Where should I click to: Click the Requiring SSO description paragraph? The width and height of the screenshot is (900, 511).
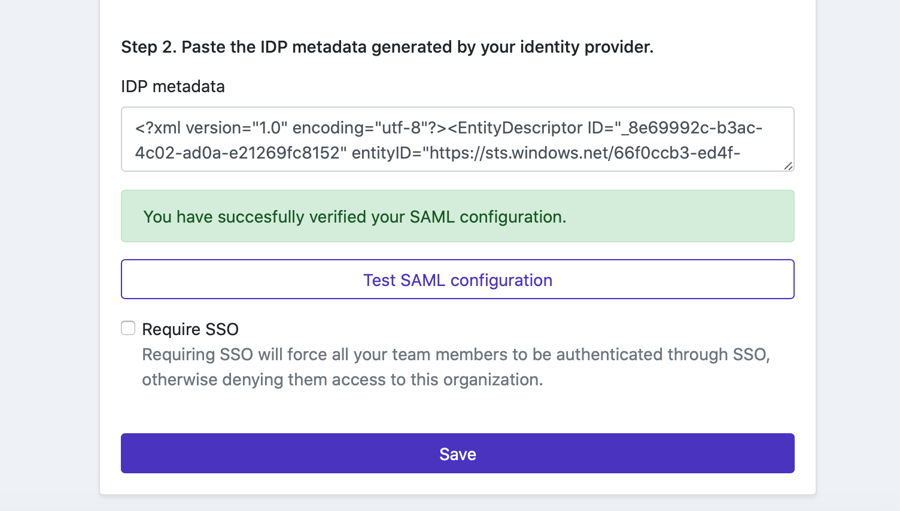pos(455,367)
